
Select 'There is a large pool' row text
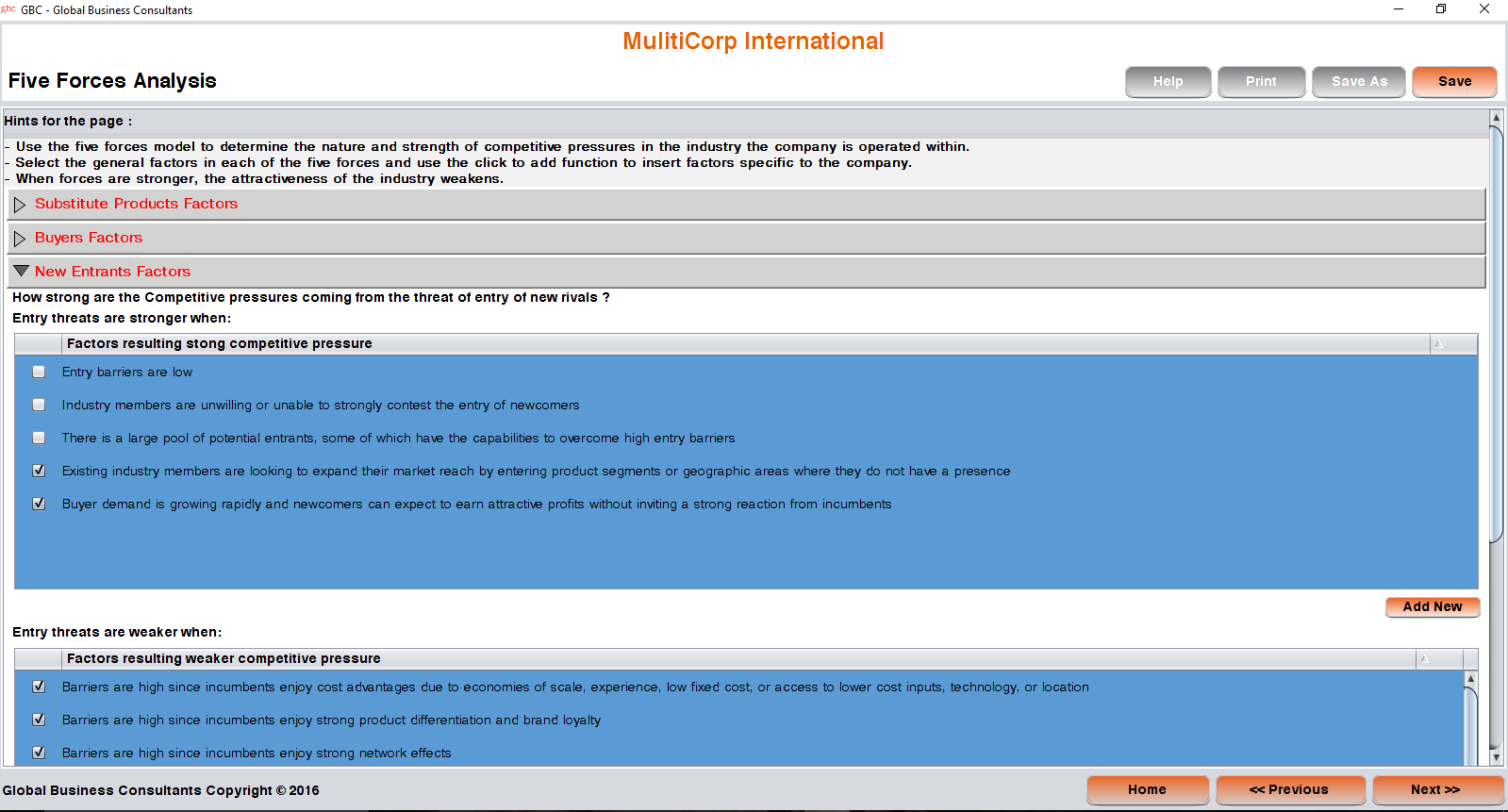398,439
